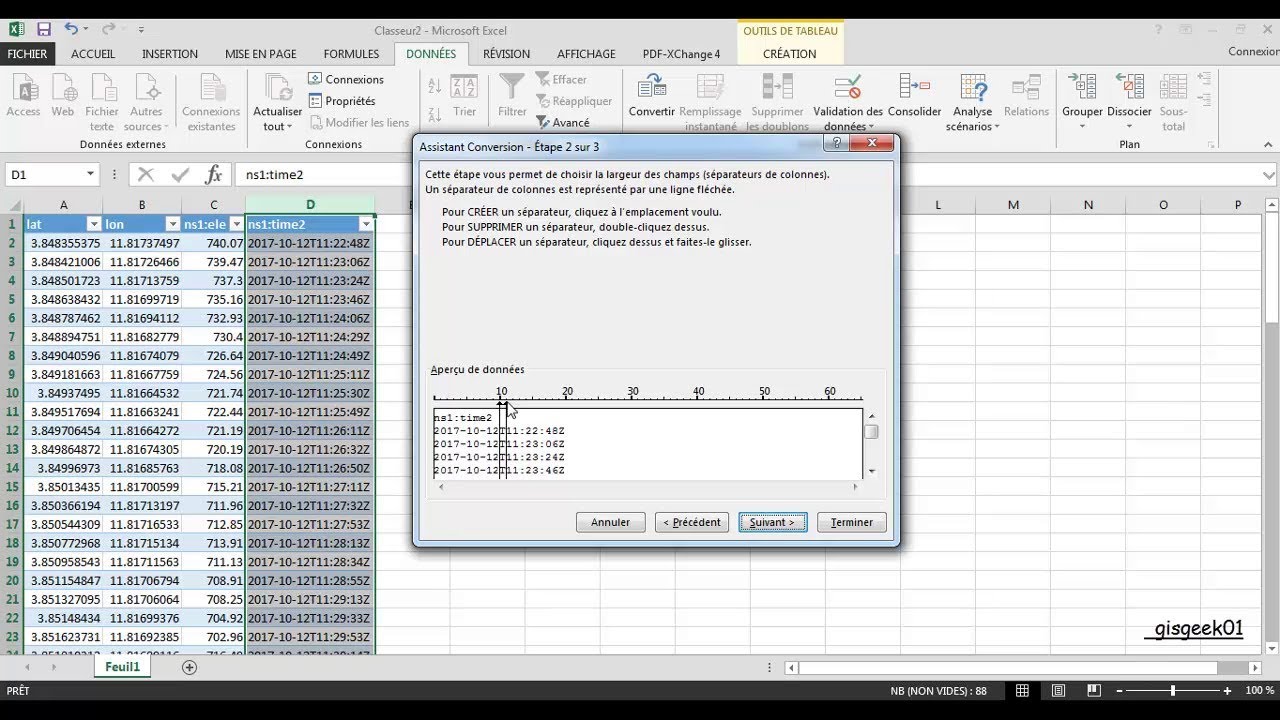Image resolution: width=1280 pixels, height=720 pixels.
Task: Open Analyse scénarios menu
Action: pos(972,102)
